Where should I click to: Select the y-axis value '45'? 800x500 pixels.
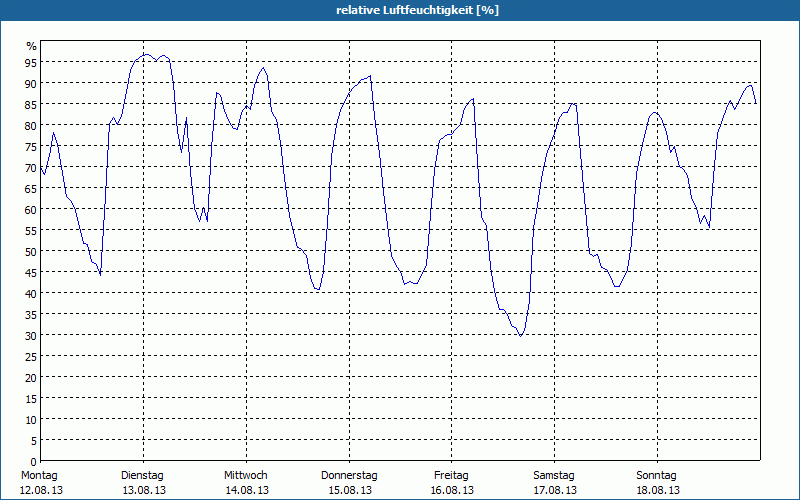point(31,273)
